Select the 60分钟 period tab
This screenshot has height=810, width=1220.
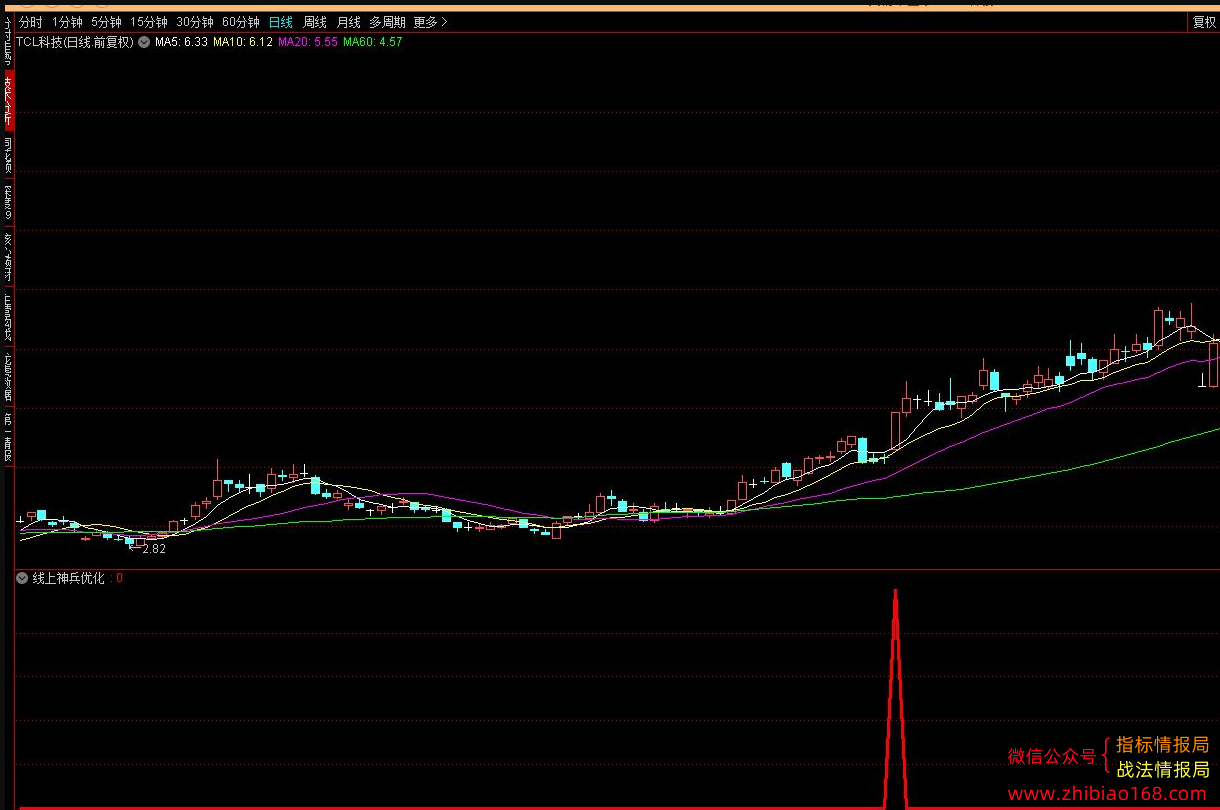pyautogui.click(x=241, y=22)
